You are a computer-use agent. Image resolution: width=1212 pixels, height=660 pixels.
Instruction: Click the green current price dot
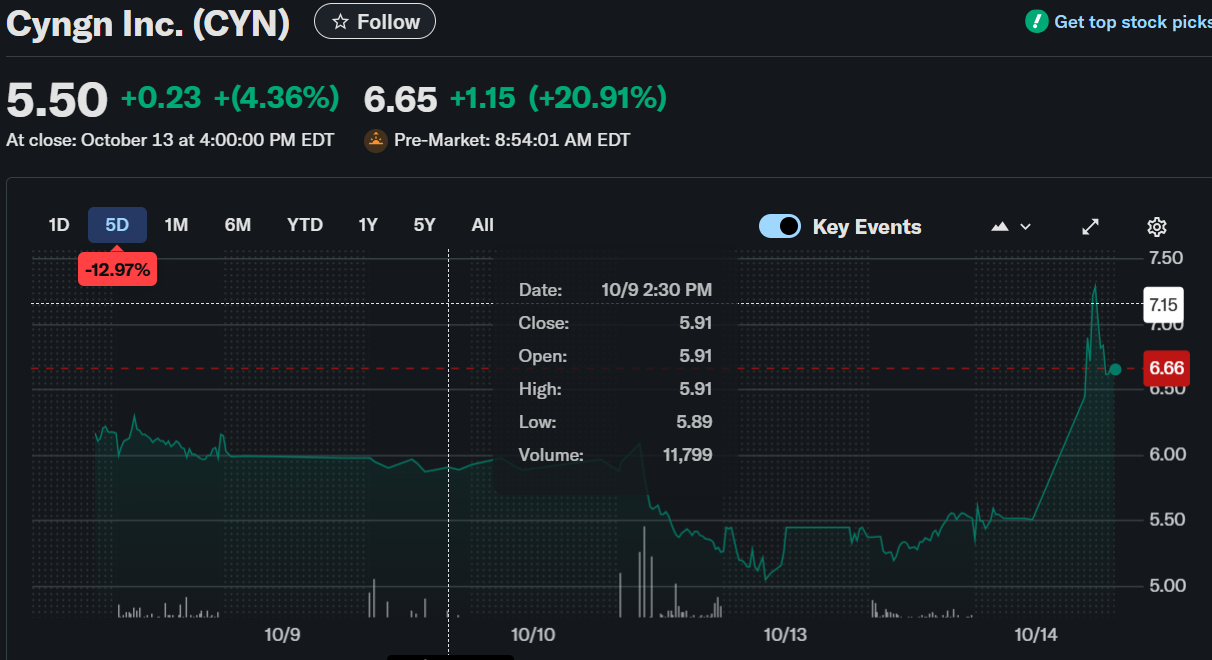pos(1115,369)
